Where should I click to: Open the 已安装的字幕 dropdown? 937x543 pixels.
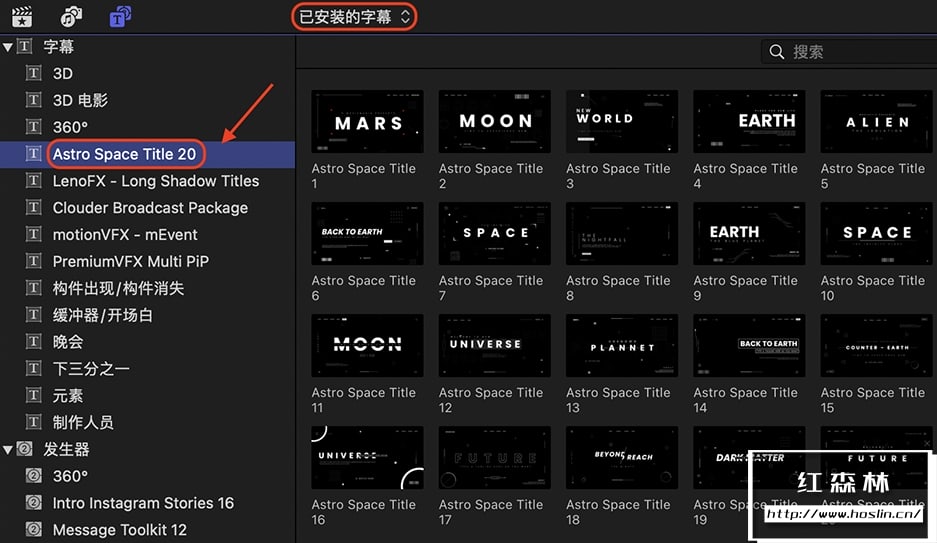(x=354, y=17)
